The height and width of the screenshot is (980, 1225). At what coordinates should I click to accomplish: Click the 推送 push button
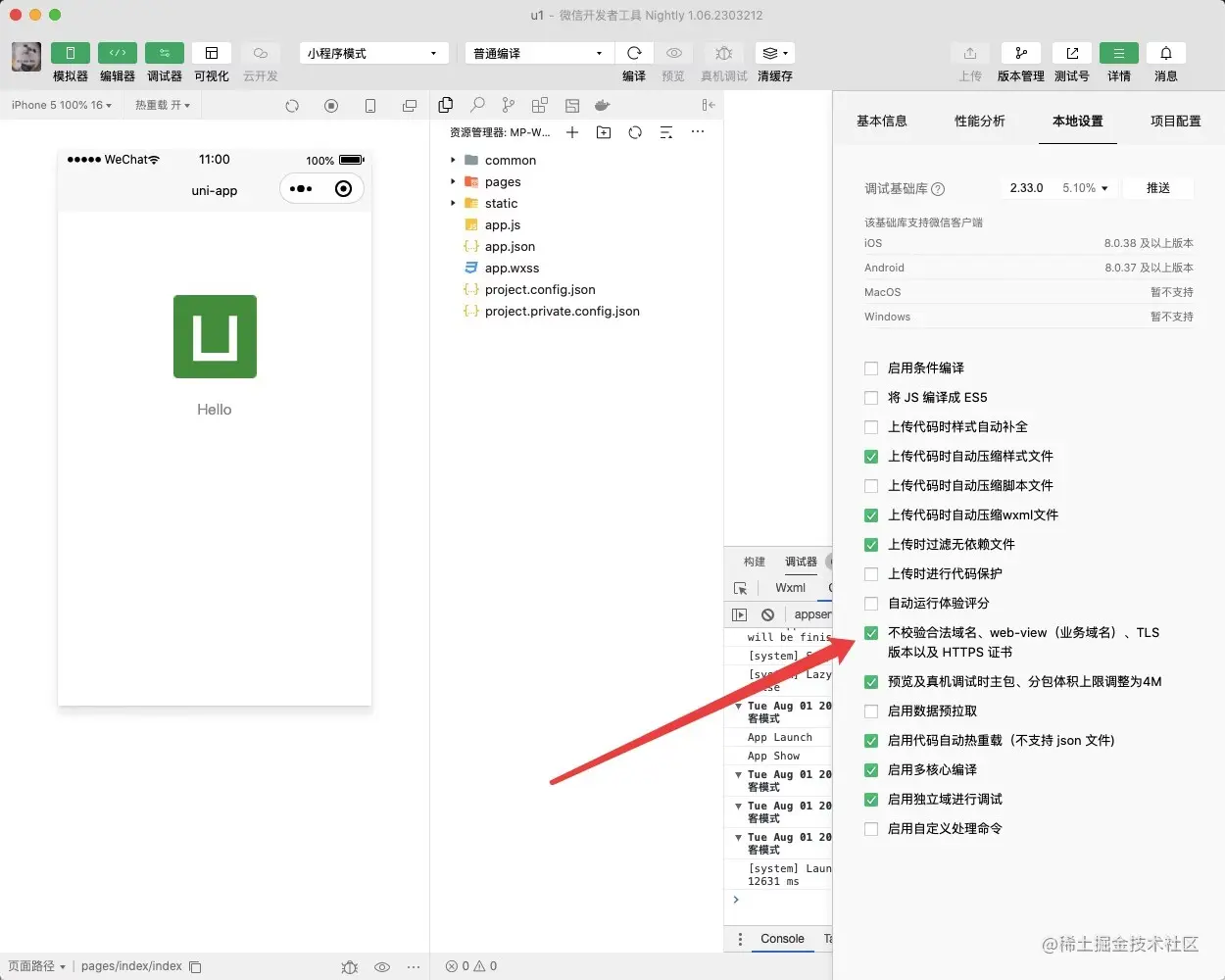click(x=1158, y=188)
